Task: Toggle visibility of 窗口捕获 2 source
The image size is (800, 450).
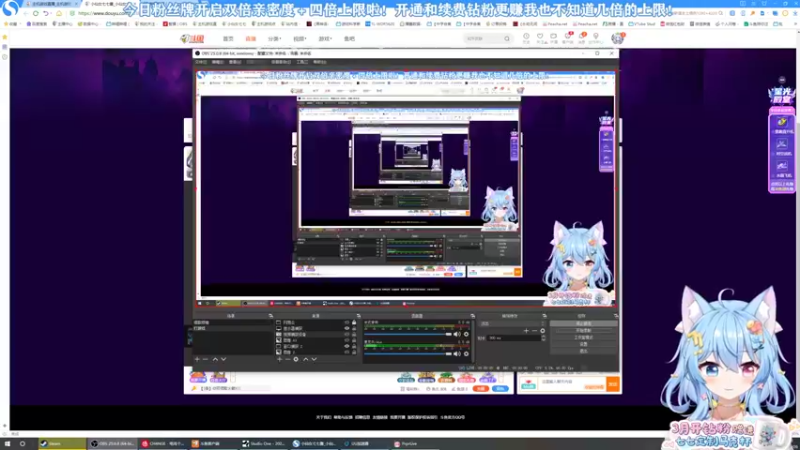Action: pyautogui.click(x=347, y=346)
